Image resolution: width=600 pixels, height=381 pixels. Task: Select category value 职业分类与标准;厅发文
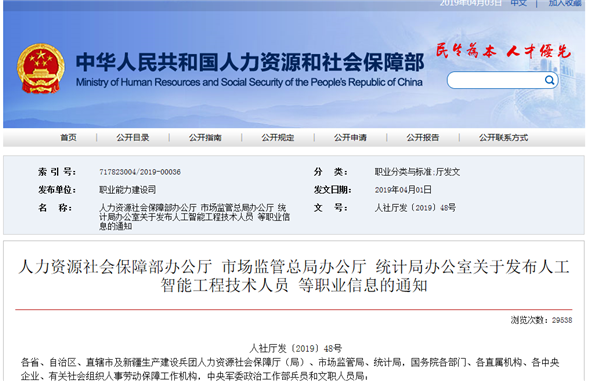(417, 172)
